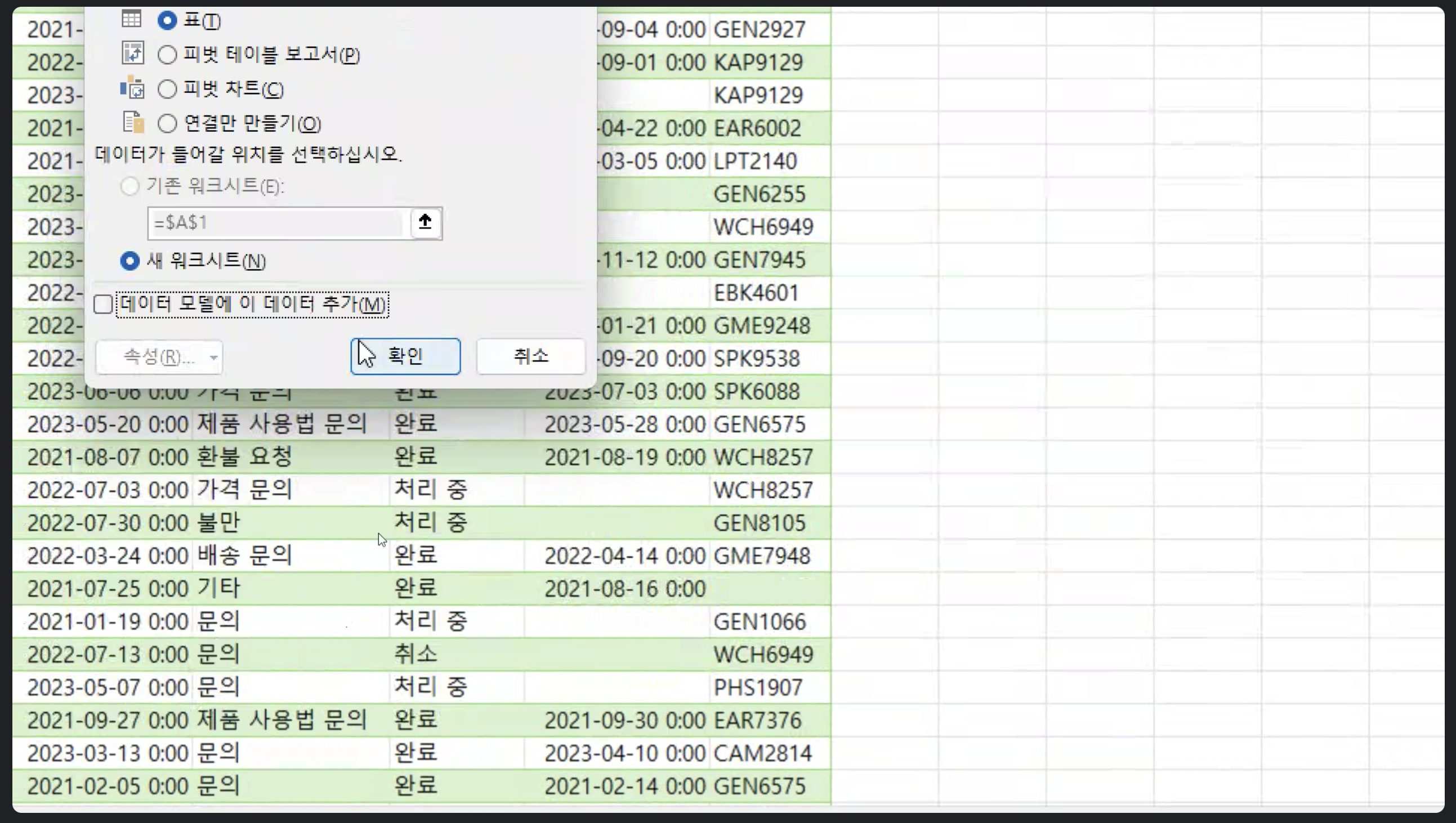Click cell containing GEN2927
The width and height of the screenshot is (1456, 823).
click(758, 29)
